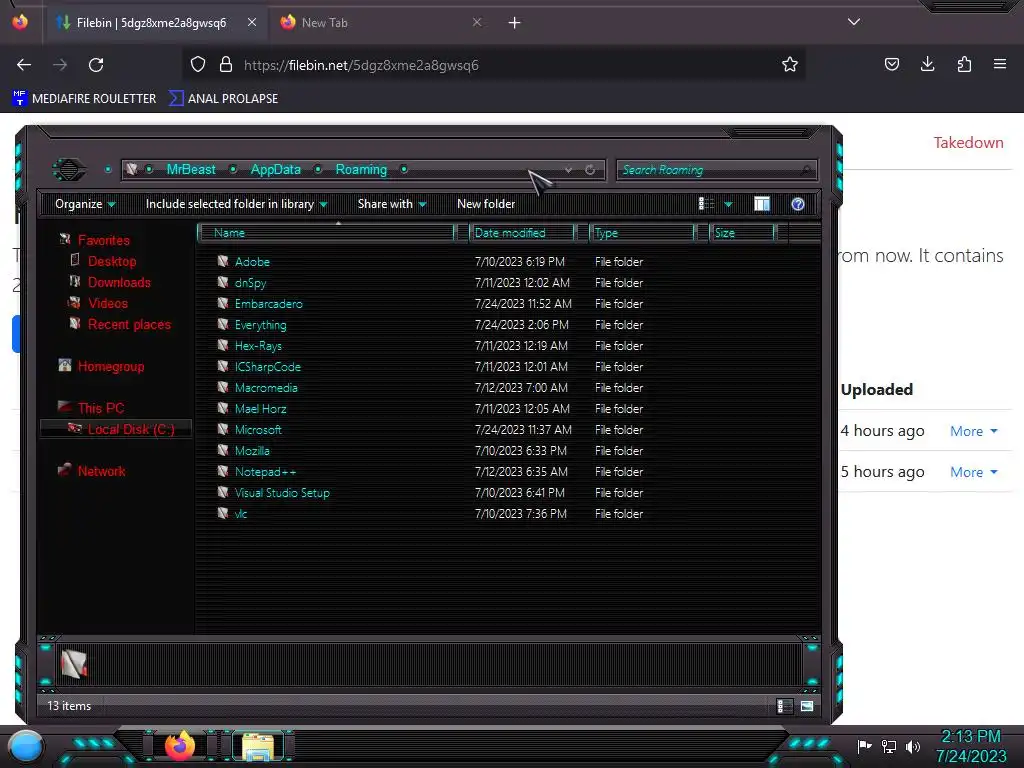Click the Search Roaming field

click(x=715, y=170)
